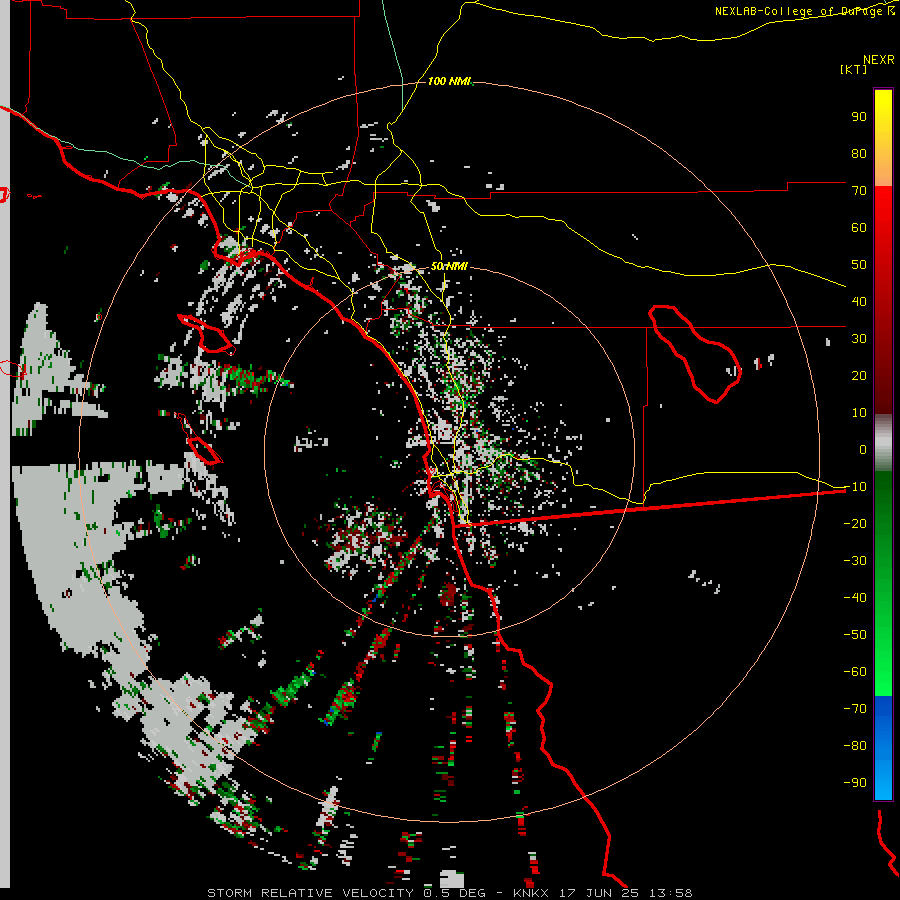Click the 50 label on the velocity scale
900x900 pixels.
click(859, 265)
